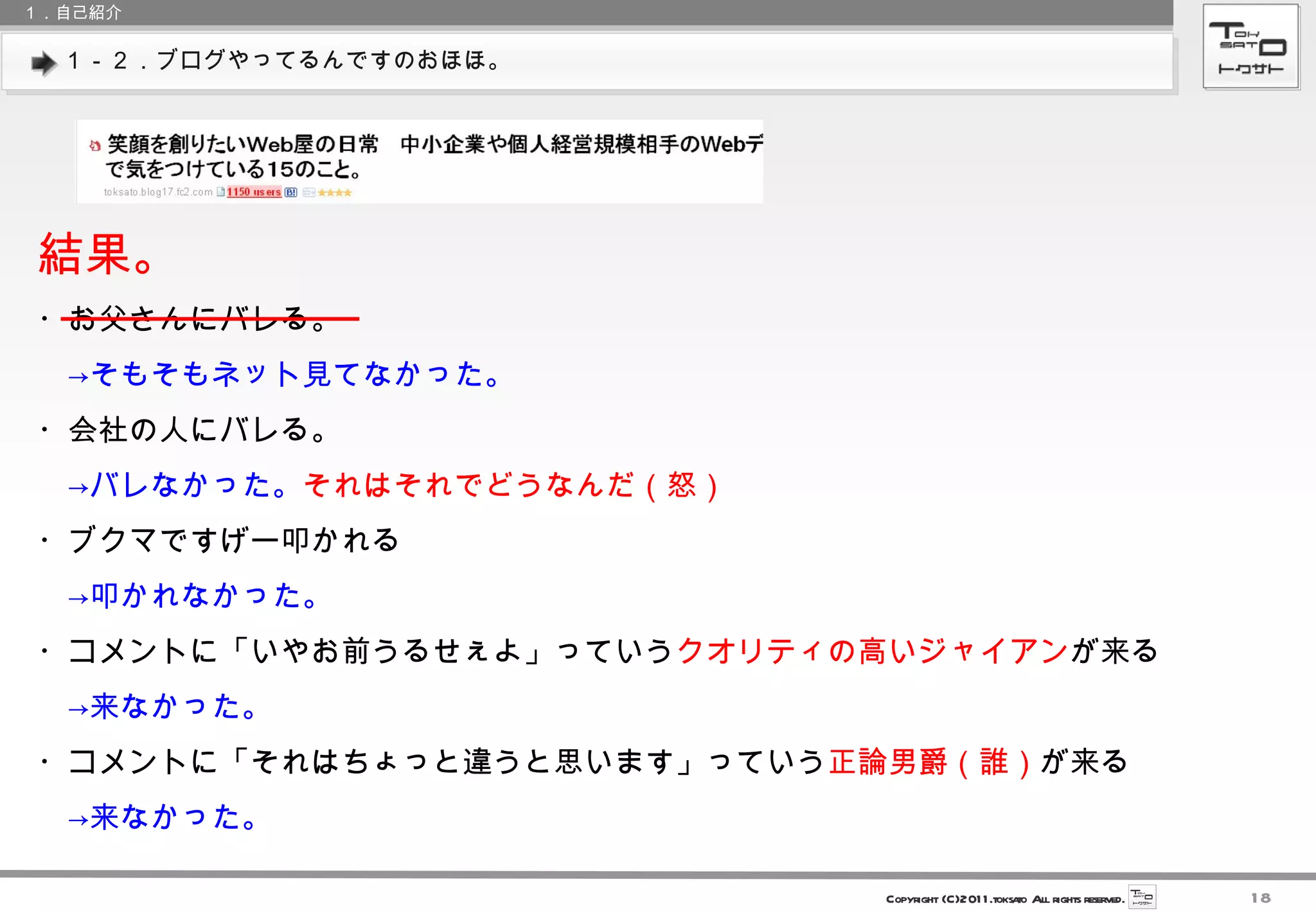Click the black arrow beside heading 1-2

(x=44, y=62)
